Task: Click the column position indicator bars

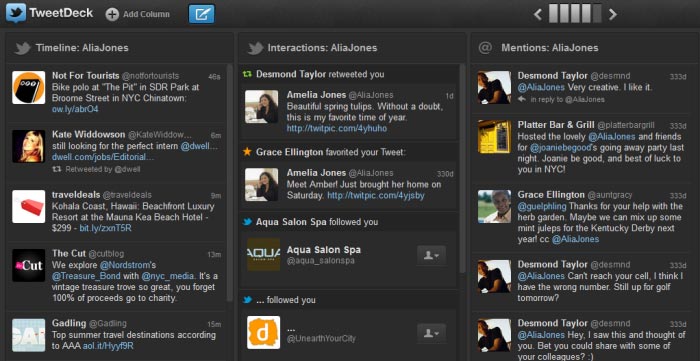Action: [x=575, y=14]
